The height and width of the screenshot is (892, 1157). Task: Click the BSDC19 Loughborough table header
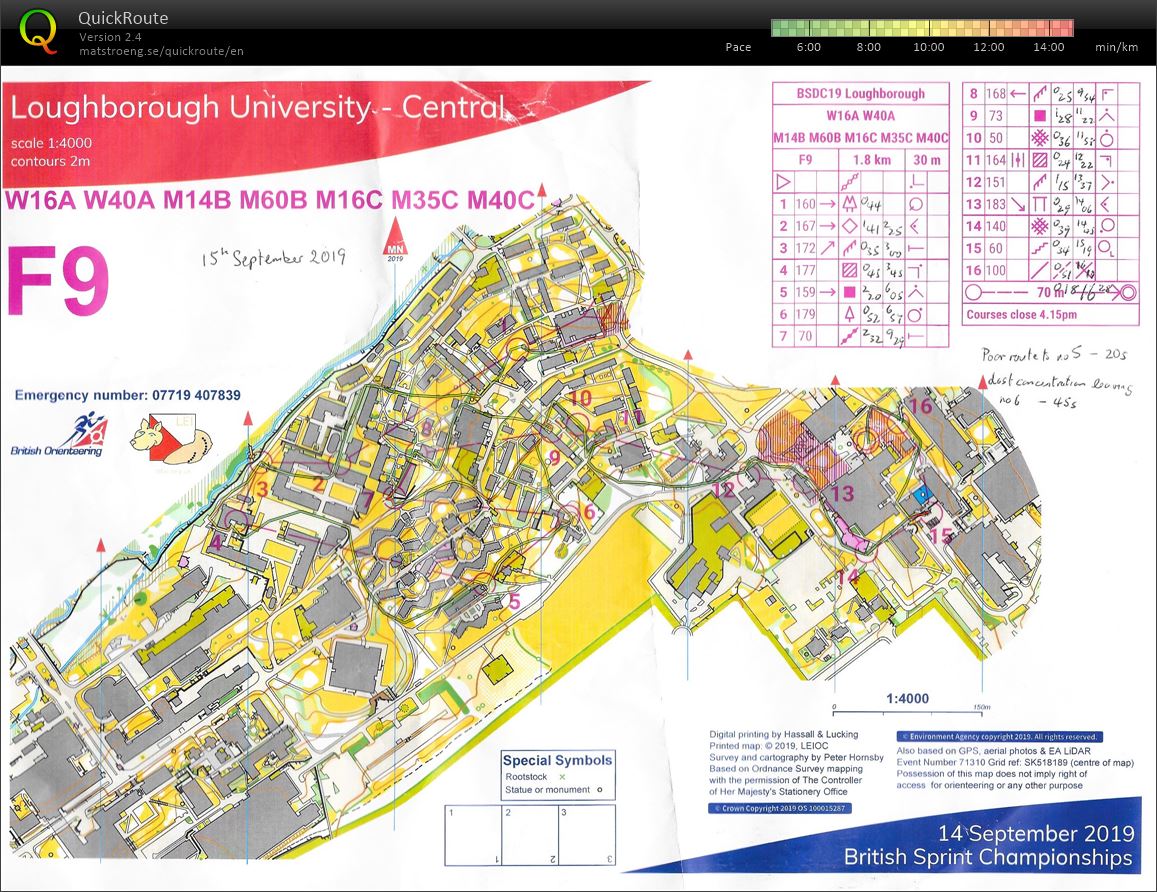click(860, 94)
